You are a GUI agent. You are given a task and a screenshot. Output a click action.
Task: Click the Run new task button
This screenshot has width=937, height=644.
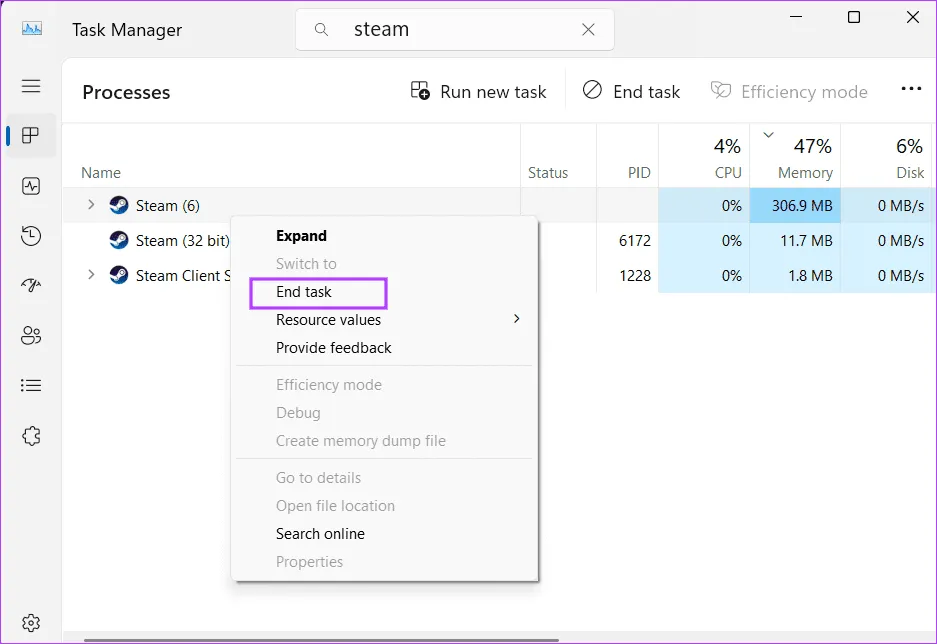click(478, 92)
